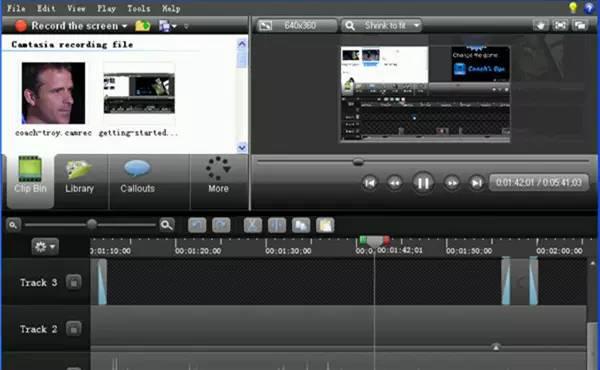The image size is (600, 370).
Task: Jump to next clip button
Action: point(476,183)
